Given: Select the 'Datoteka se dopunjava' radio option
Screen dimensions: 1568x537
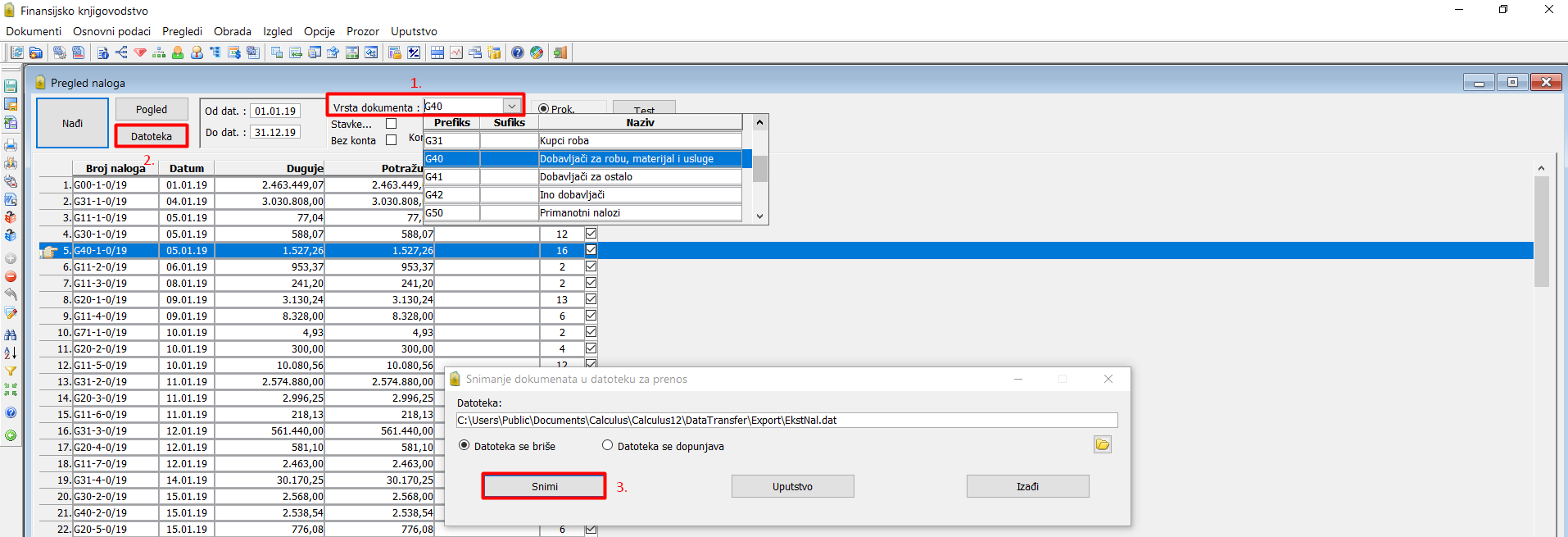Looking at the screenshot, I should pyautogui.click(x=607, y=445).
